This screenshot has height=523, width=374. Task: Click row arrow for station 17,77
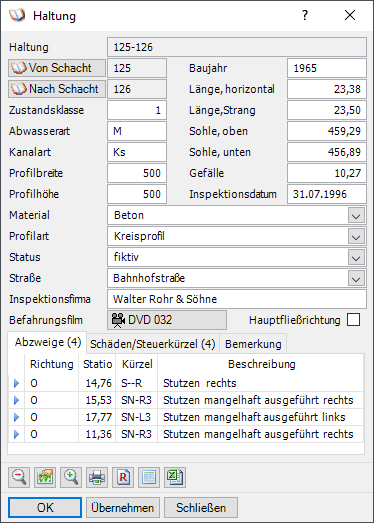tap(16, 417)
